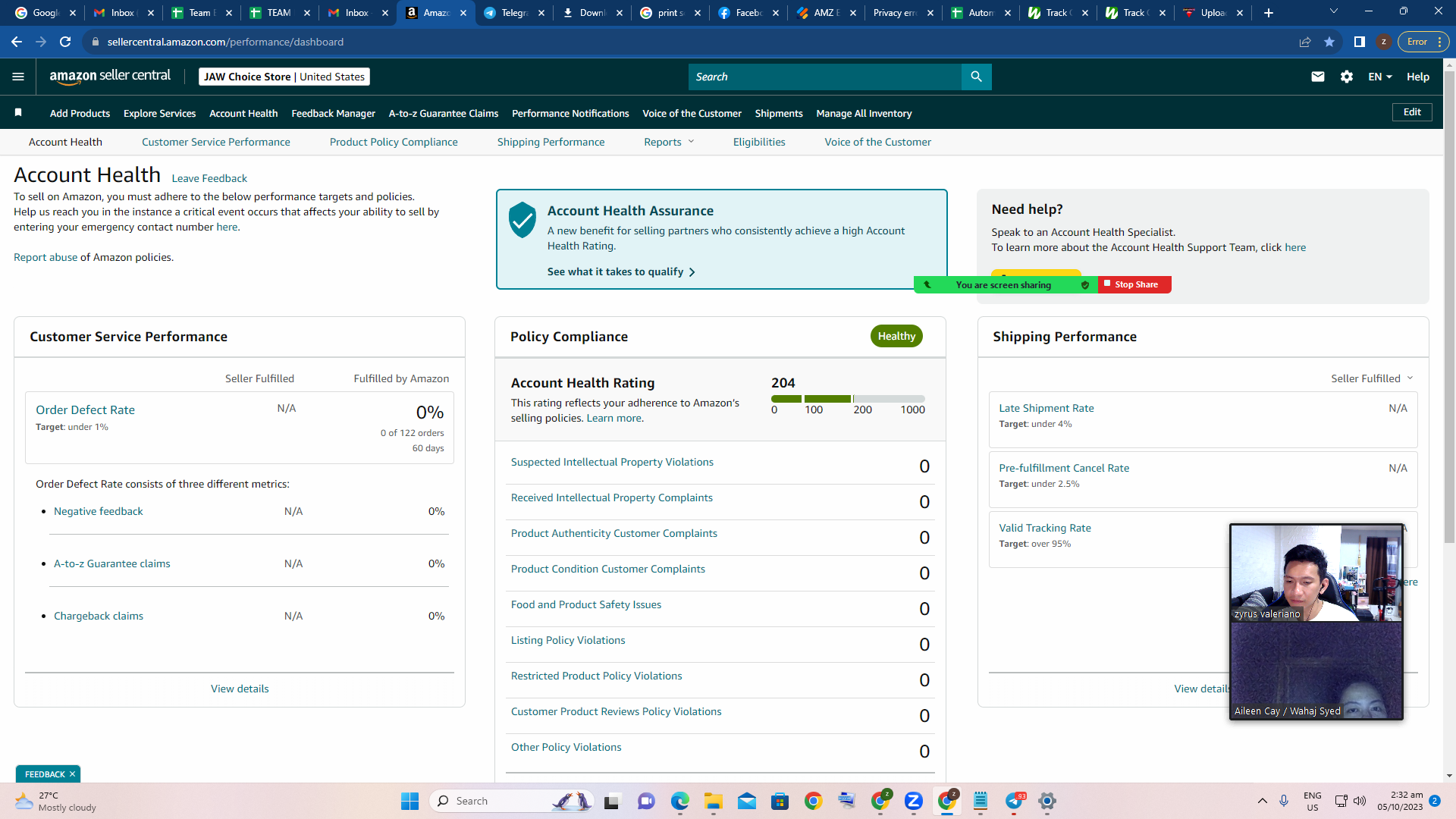Click the Learn more link under Health Rating
The width and height of the screenshot is (1456, 819).
click(613, 418)
